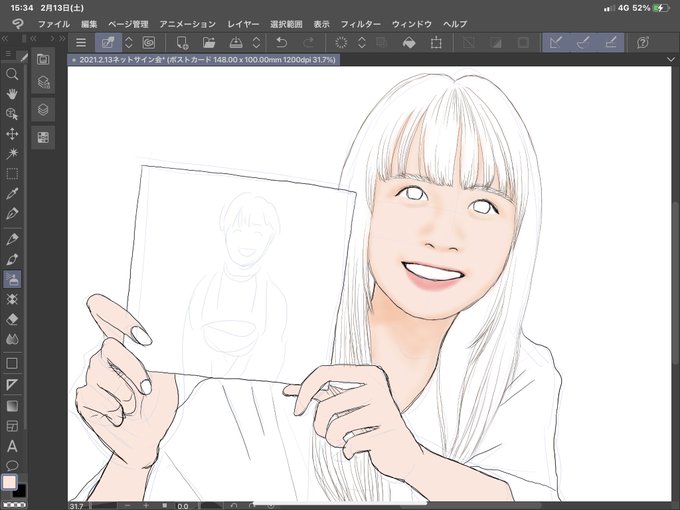Click the Scale/Rotate transform icon

point(436,42)
